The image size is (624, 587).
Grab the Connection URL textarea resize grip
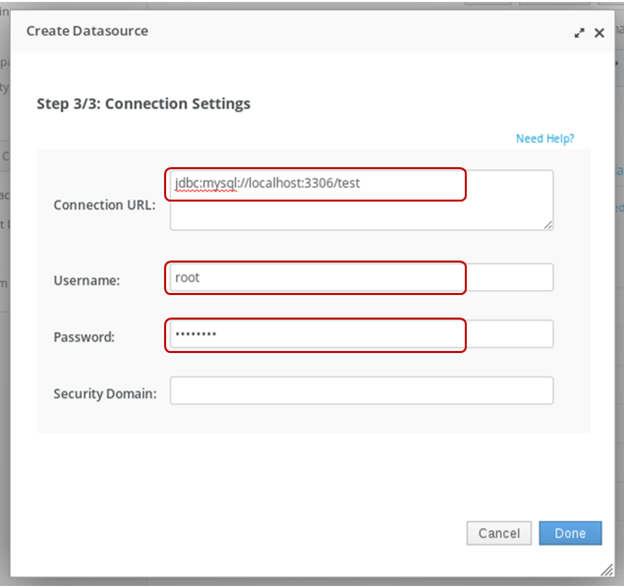click(x=547, y=225)
